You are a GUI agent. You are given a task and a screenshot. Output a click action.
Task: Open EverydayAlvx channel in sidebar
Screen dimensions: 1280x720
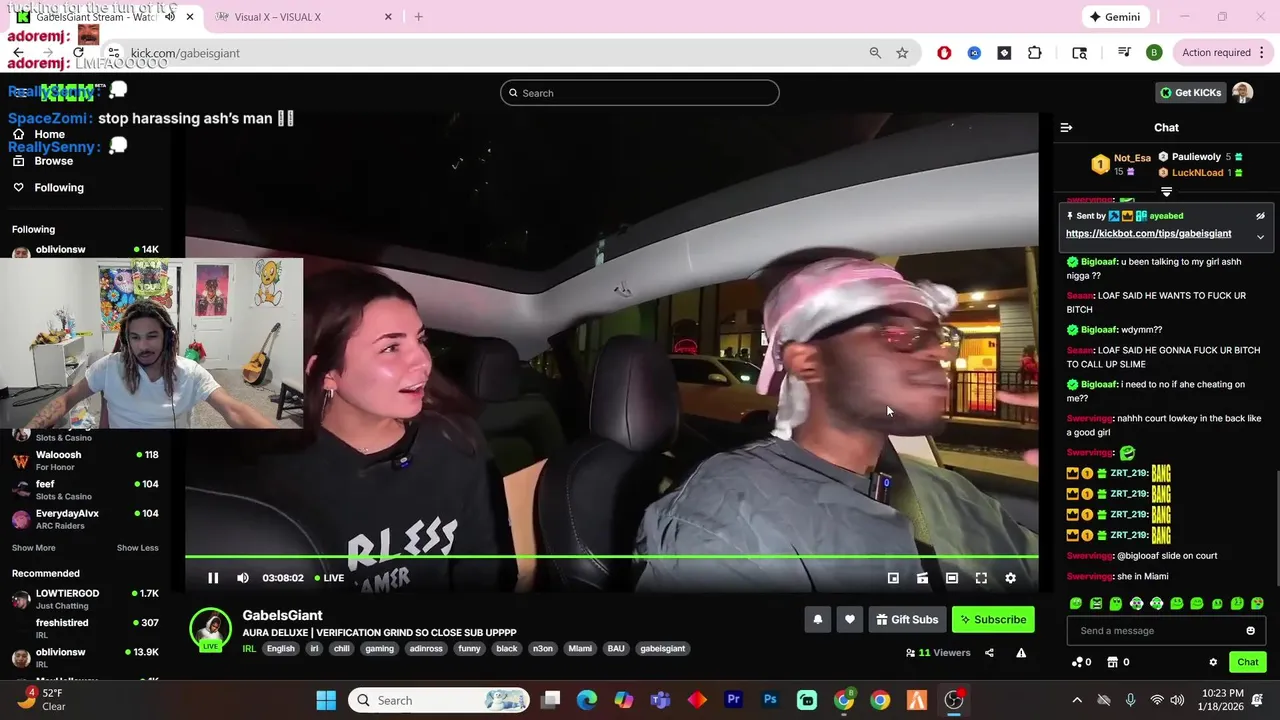[x=84, y=519]
